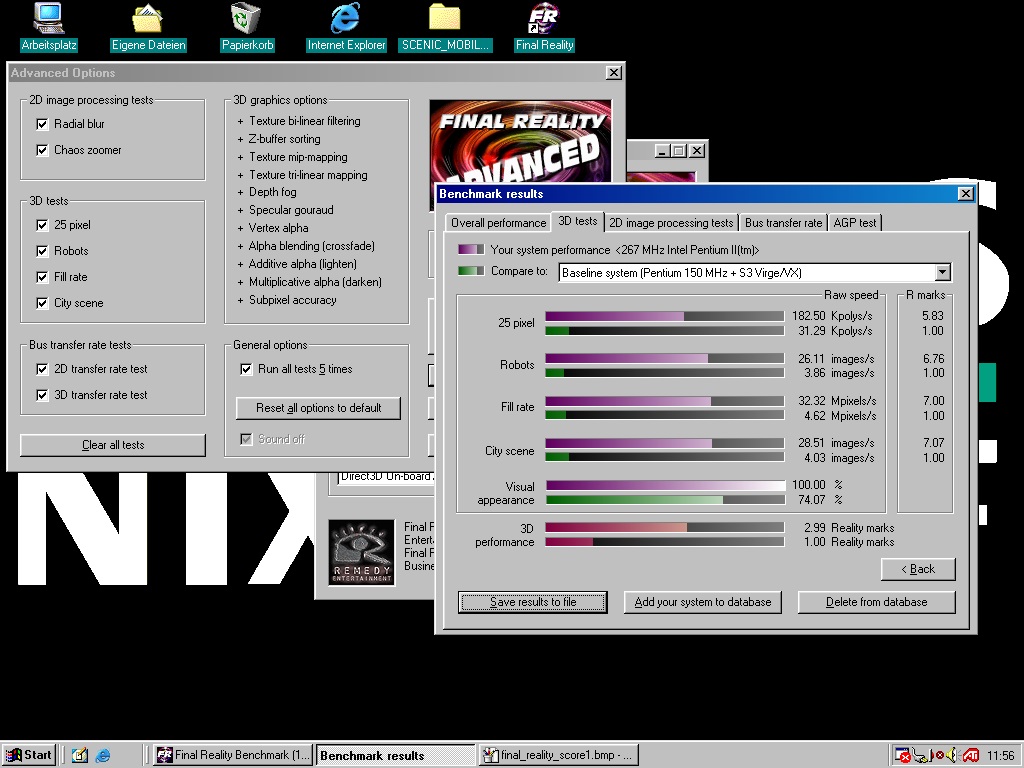Click Save results to file
This screenshot has width=1024, height=768.
pos(533,602)
